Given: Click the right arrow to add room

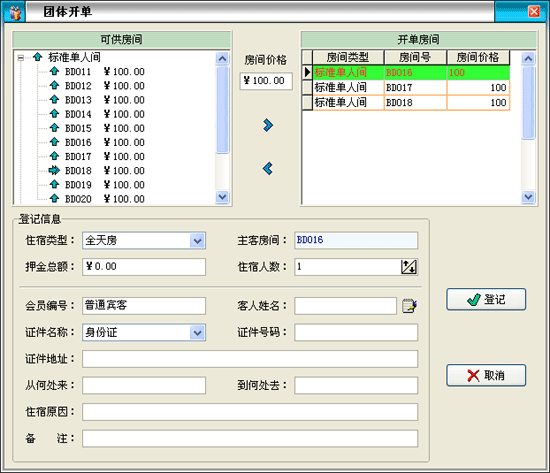Looking at the screenshot, I should point(268,125).
